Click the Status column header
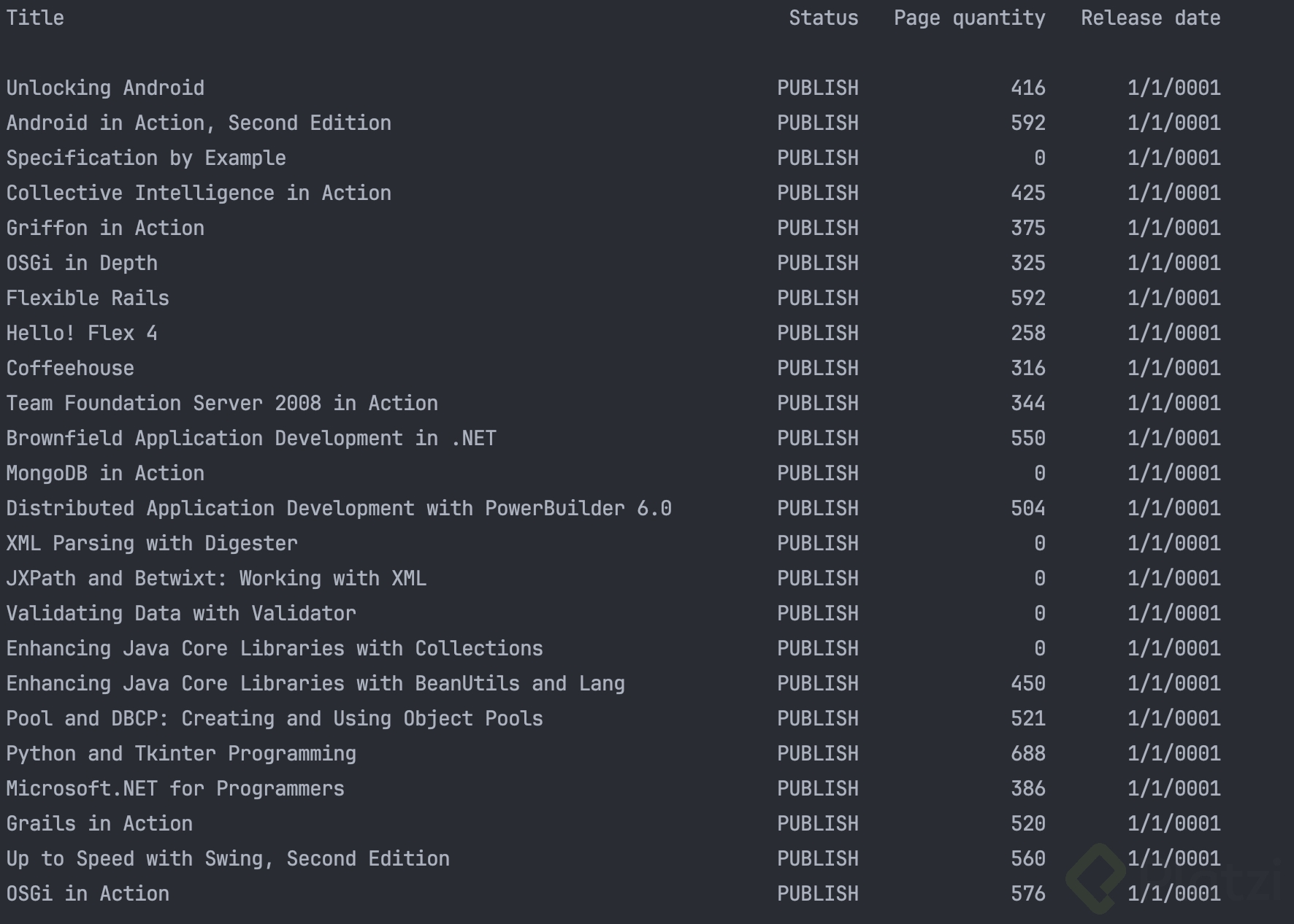Screen dimensions: 1294x924 823,18
